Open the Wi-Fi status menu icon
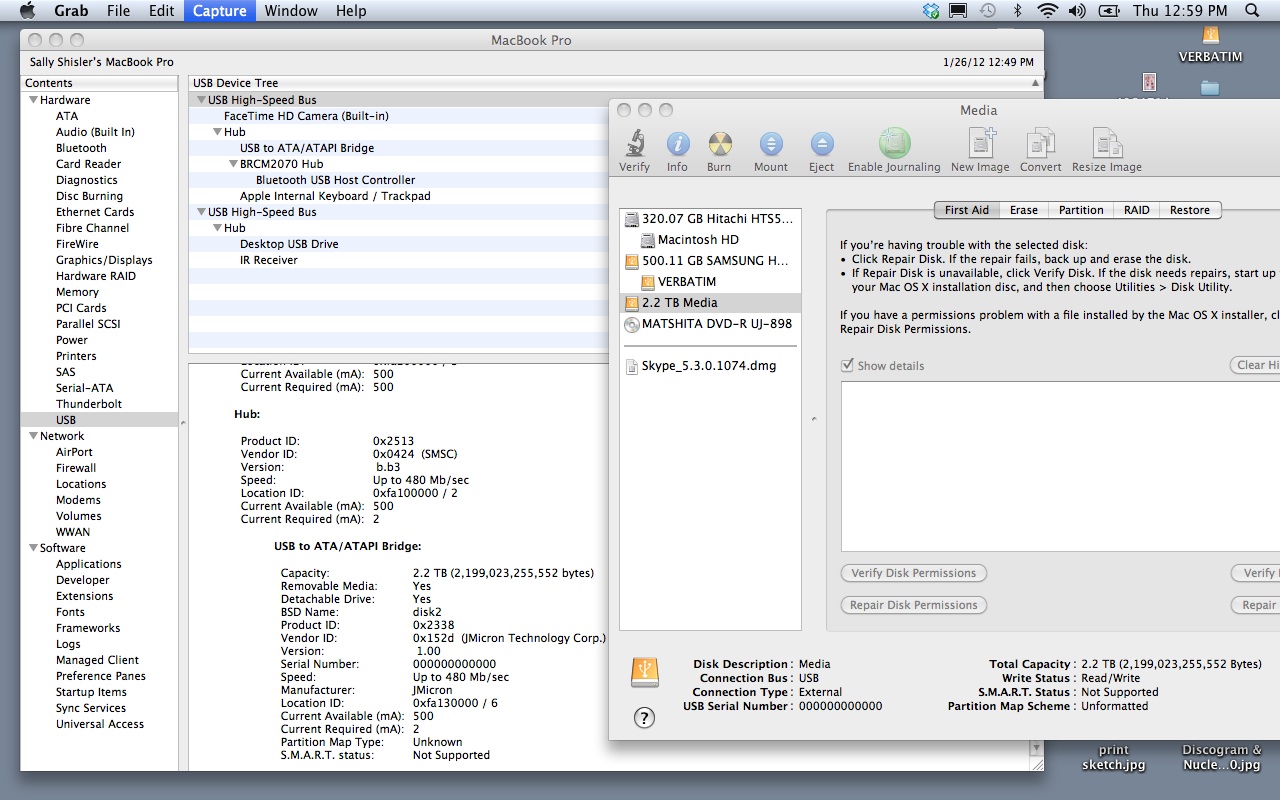Viewport: 1280px width, 800px height. pyautogui.click(x=1048, y=11)
